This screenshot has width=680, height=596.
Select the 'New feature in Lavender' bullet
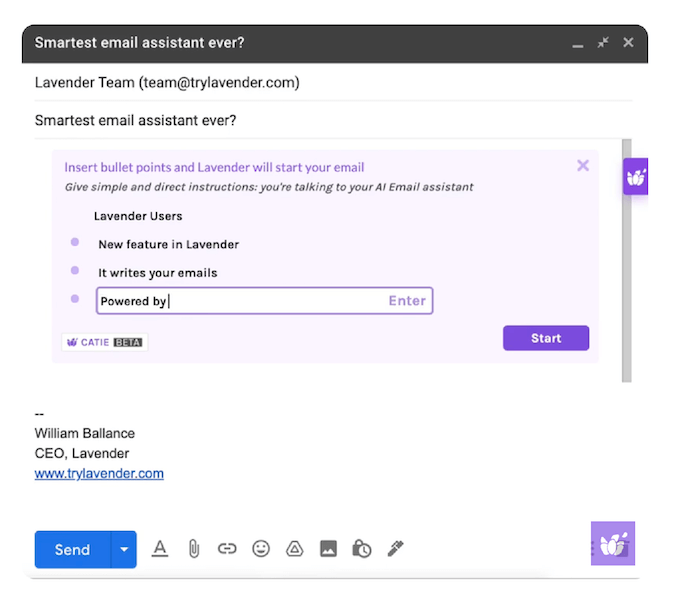(168, 245)
